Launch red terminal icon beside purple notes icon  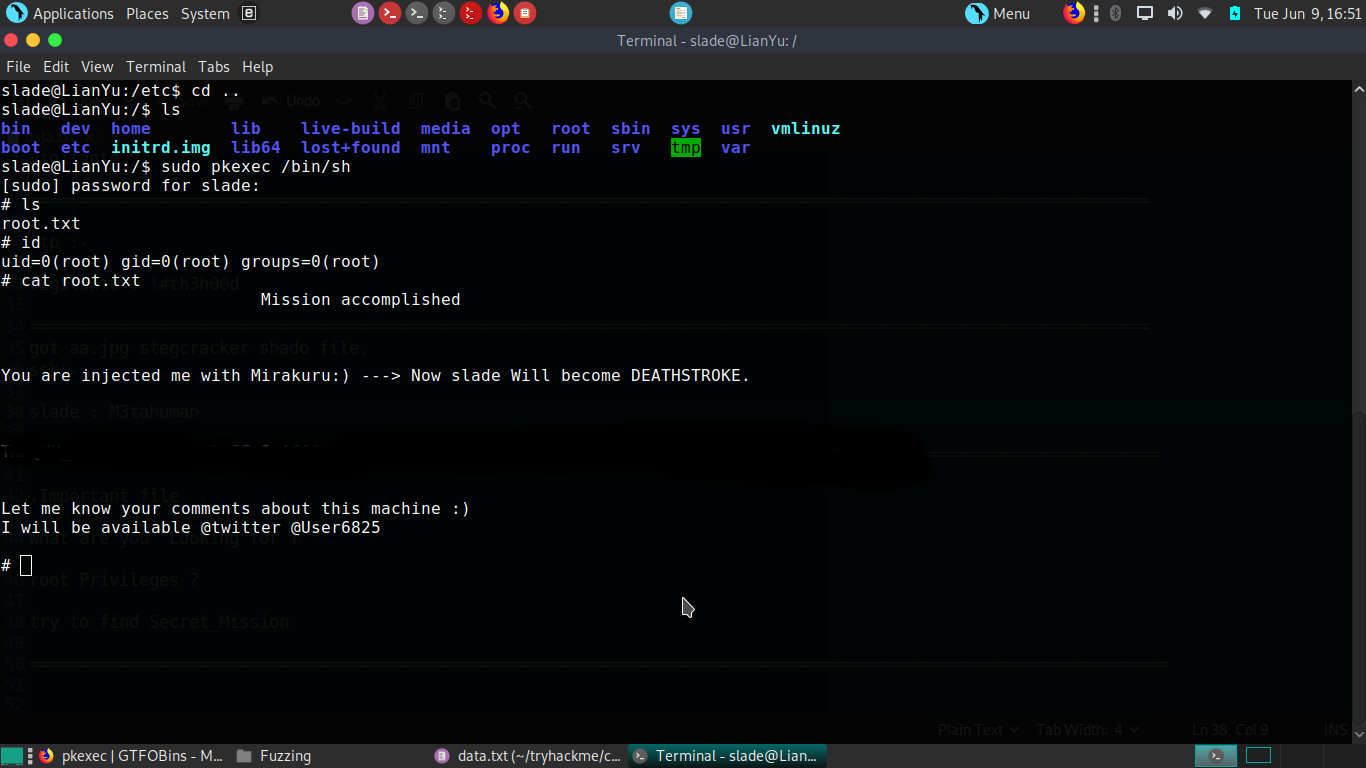pos(390,13)
